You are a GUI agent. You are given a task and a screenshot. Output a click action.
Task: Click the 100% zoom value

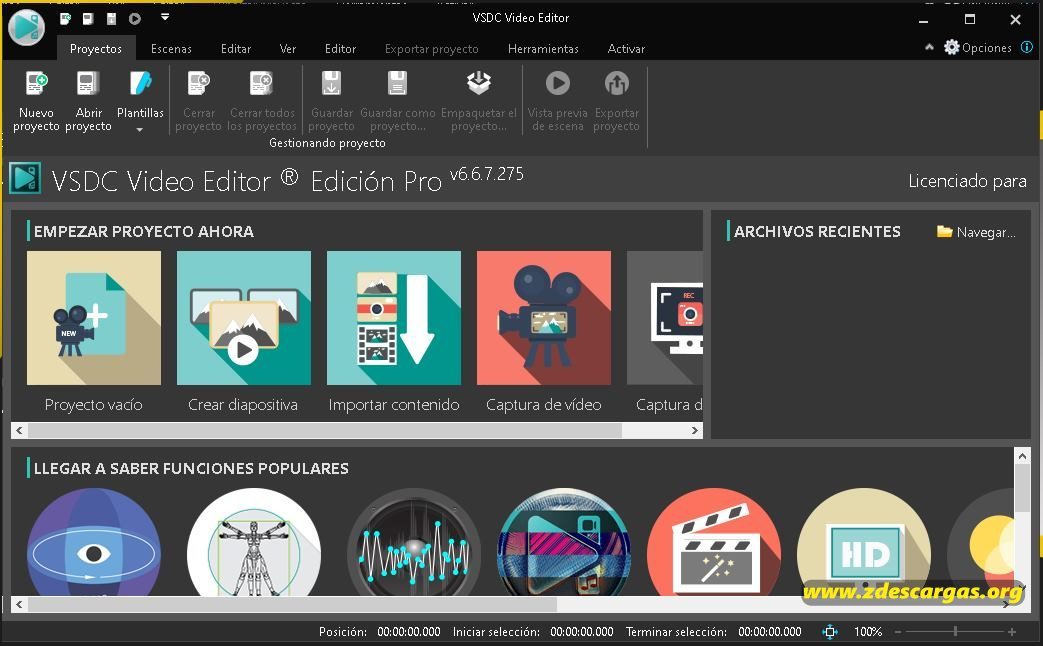tap(867, 631)
